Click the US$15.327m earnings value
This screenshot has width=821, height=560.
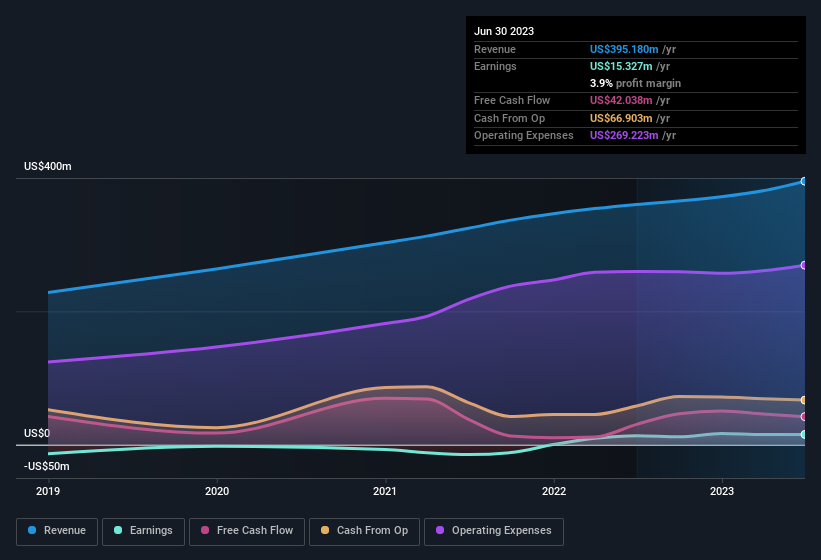pos(621,66)
